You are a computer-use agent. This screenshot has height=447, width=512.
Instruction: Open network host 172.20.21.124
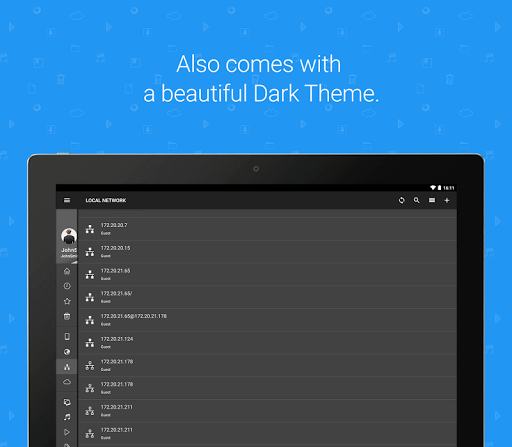tap(267, 343)
